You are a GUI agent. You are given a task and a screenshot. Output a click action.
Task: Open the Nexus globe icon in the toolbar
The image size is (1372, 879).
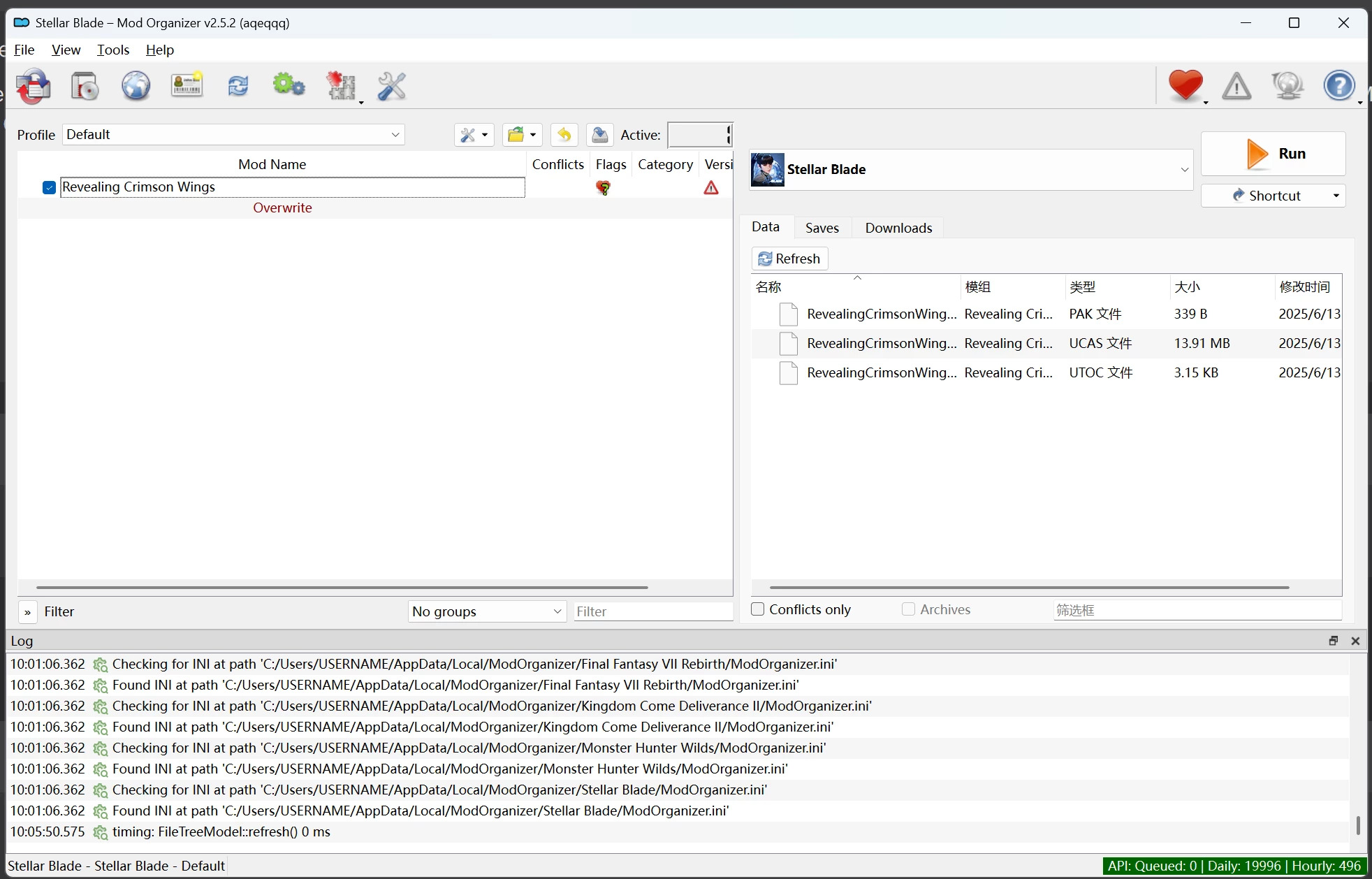136,87
